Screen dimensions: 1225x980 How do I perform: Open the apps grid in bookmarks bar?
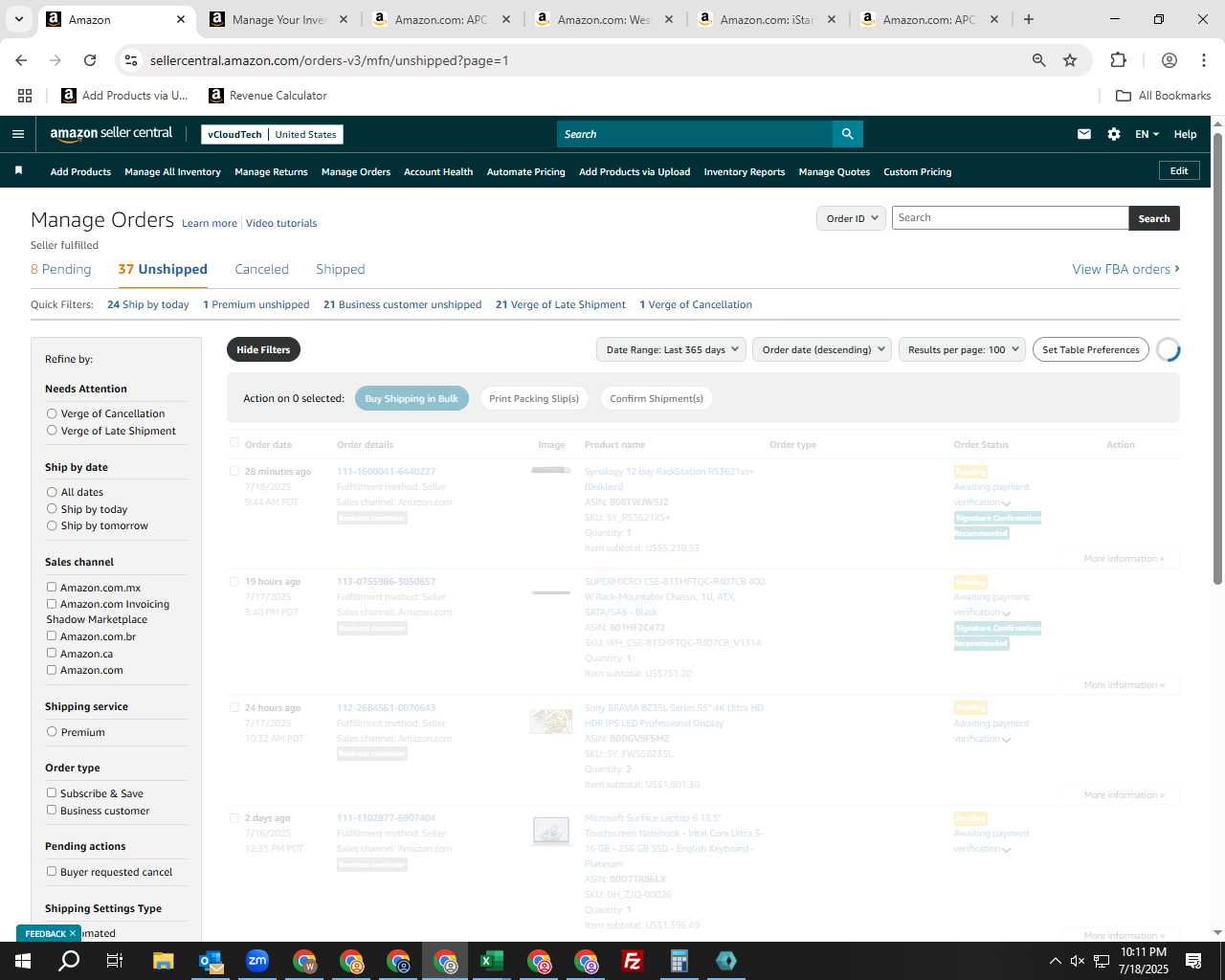point(25,96)
